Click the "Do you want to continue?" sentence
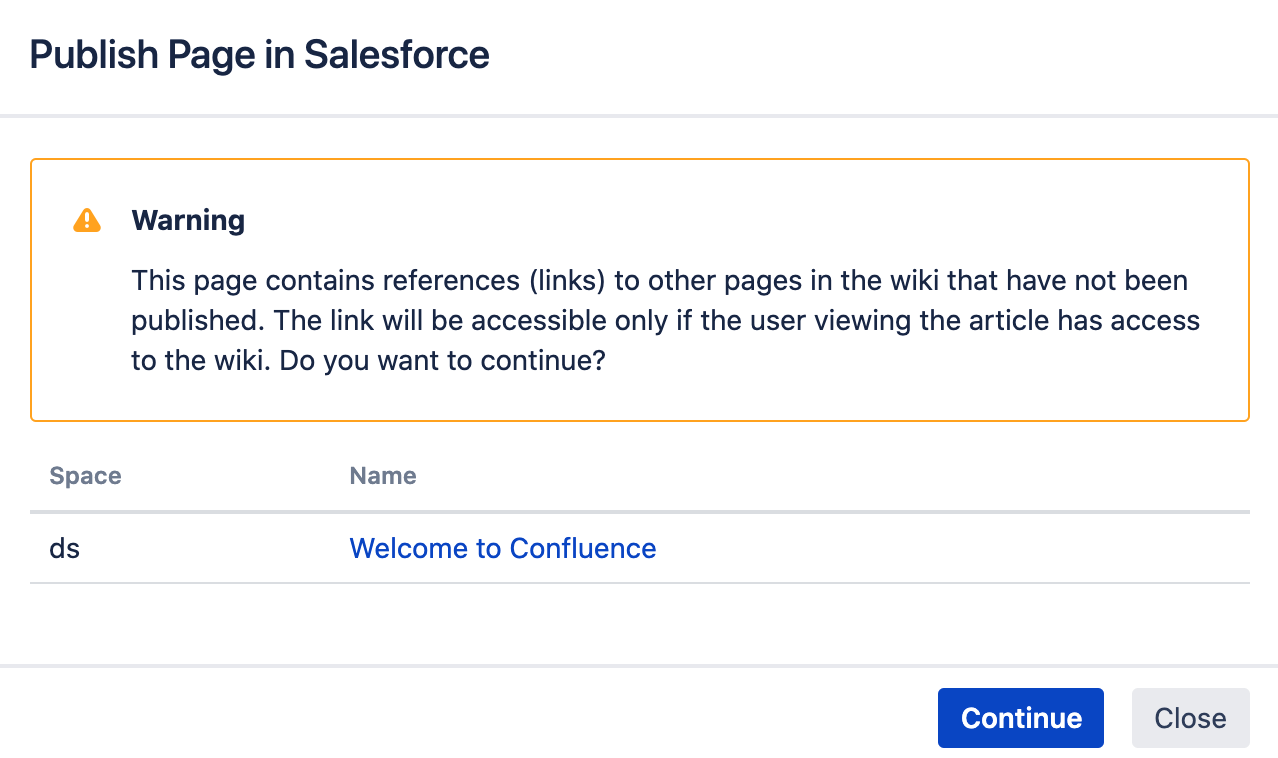1278x758 pixels. tap(443, 360)
